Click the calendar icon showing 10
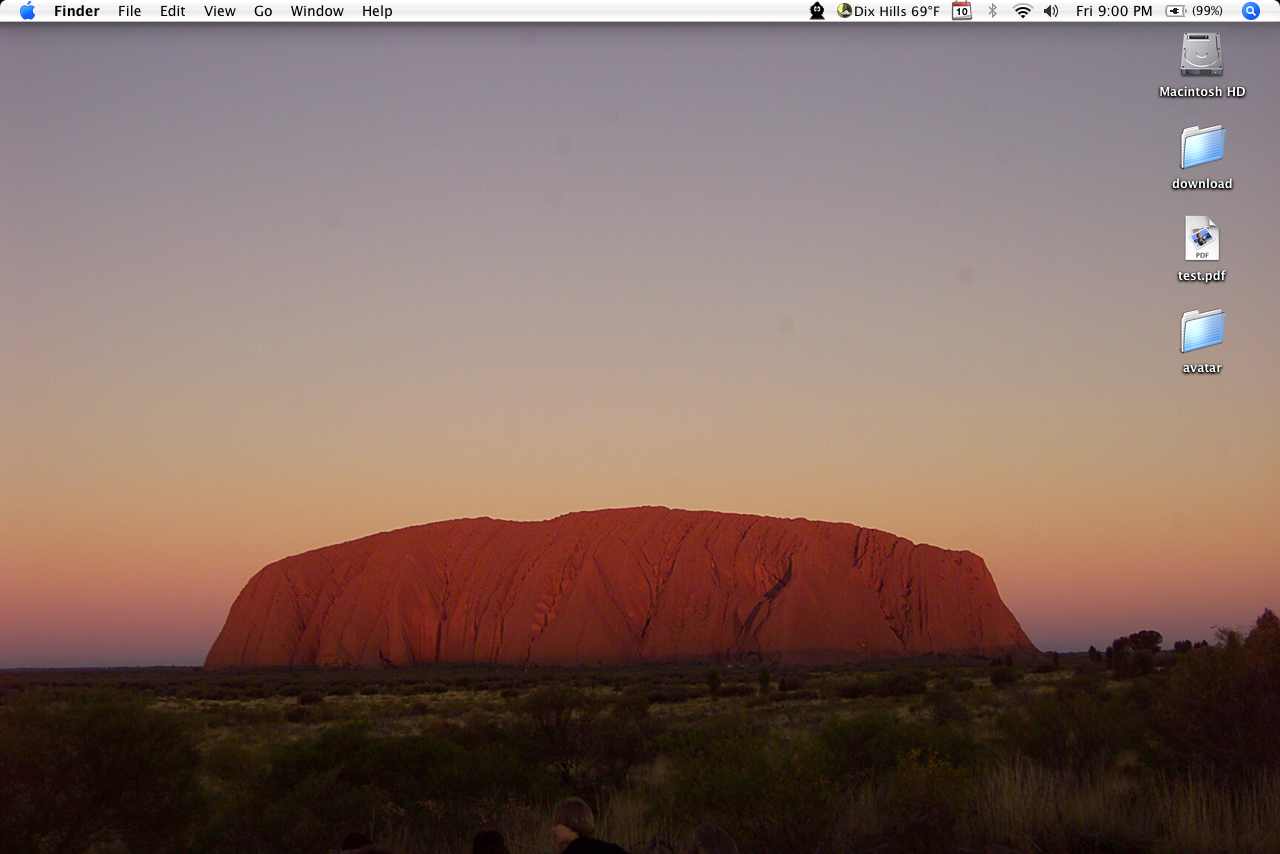 coord(961,11)
